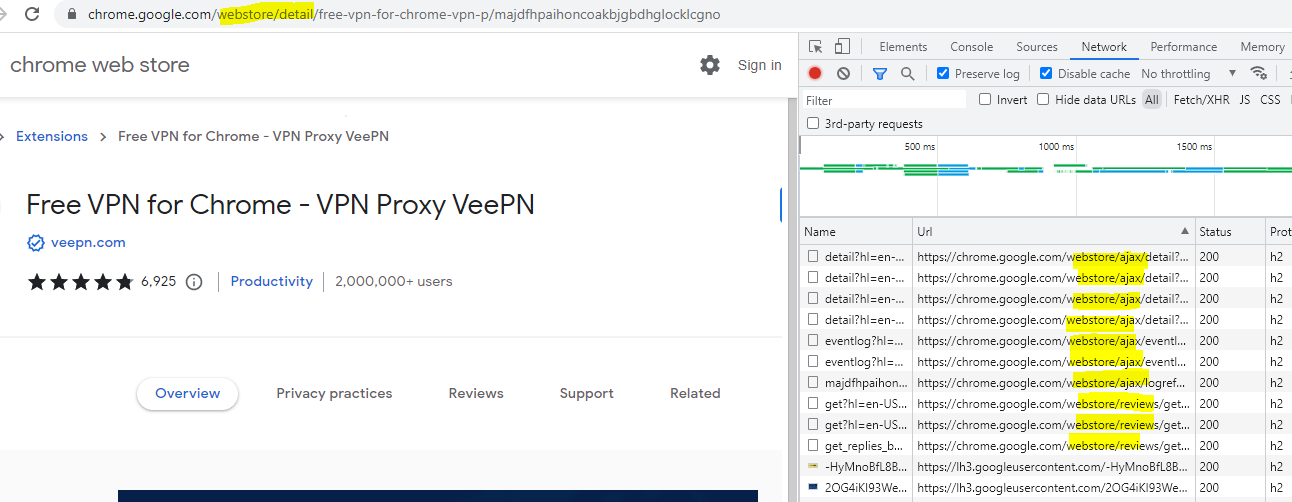Clear the network log with the clear icon
The image size is (1292, 502).
tap(843, 73)
